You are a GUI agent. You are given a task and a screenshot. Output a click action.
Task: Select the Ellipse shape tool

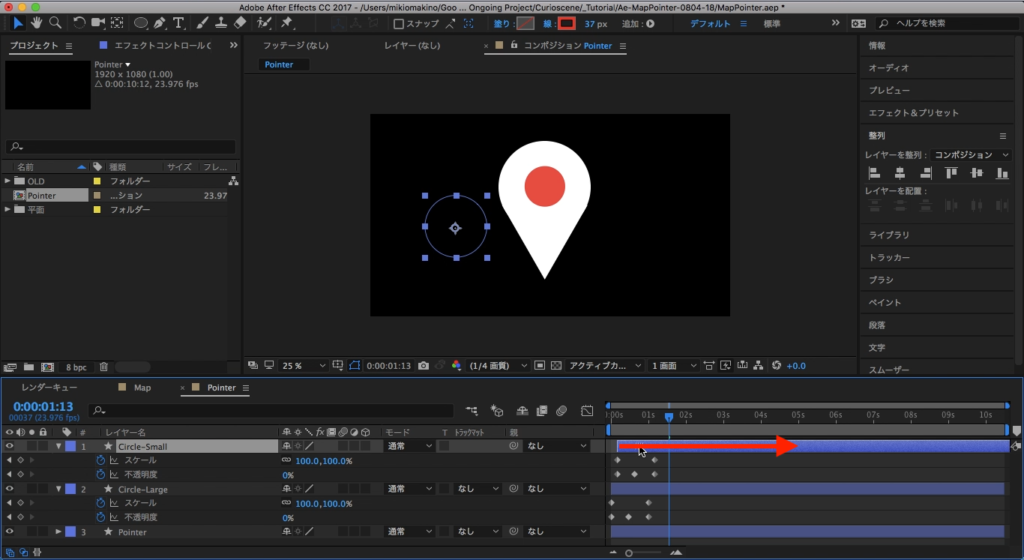[141, 23]
